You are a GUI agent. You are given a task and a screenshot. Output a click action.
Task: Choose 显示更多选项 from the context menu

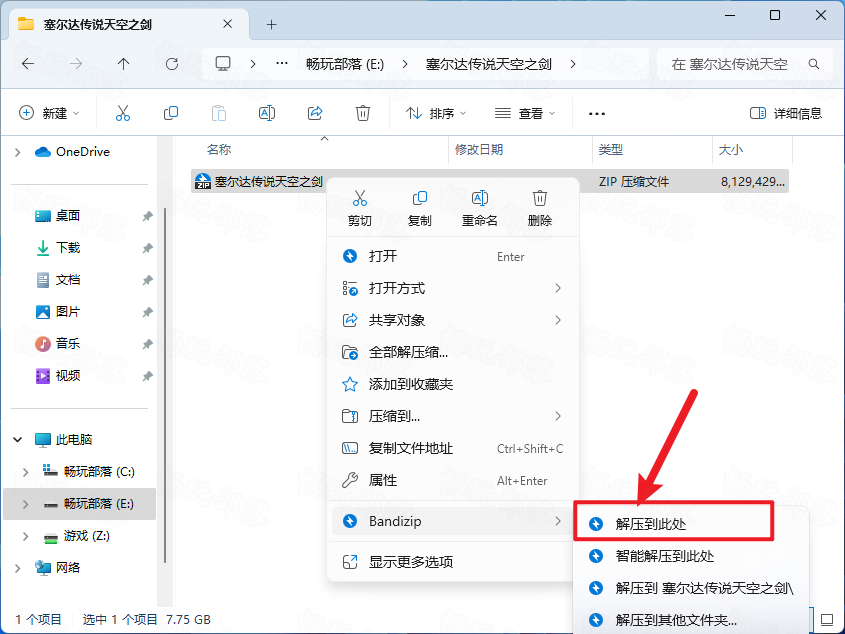pos(453,562)
